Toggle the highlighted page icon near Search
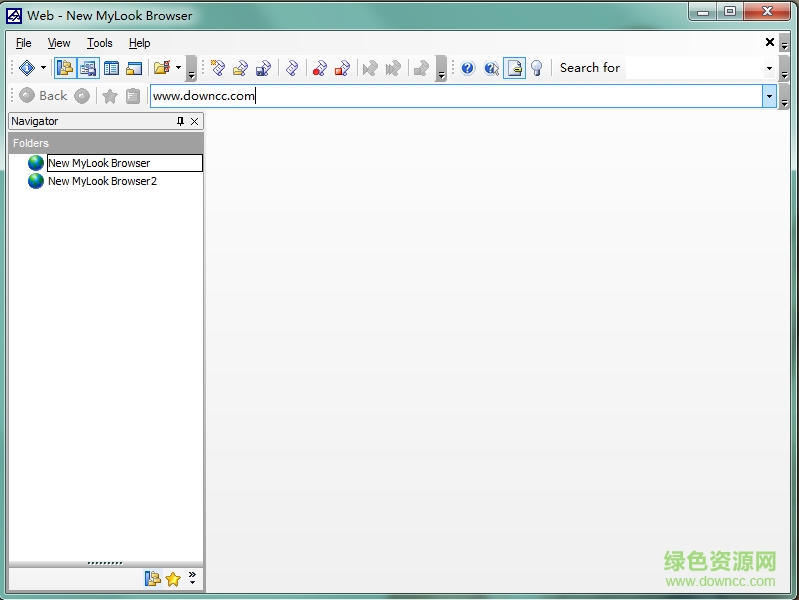The image size is (799, 600). coord(514,68)
